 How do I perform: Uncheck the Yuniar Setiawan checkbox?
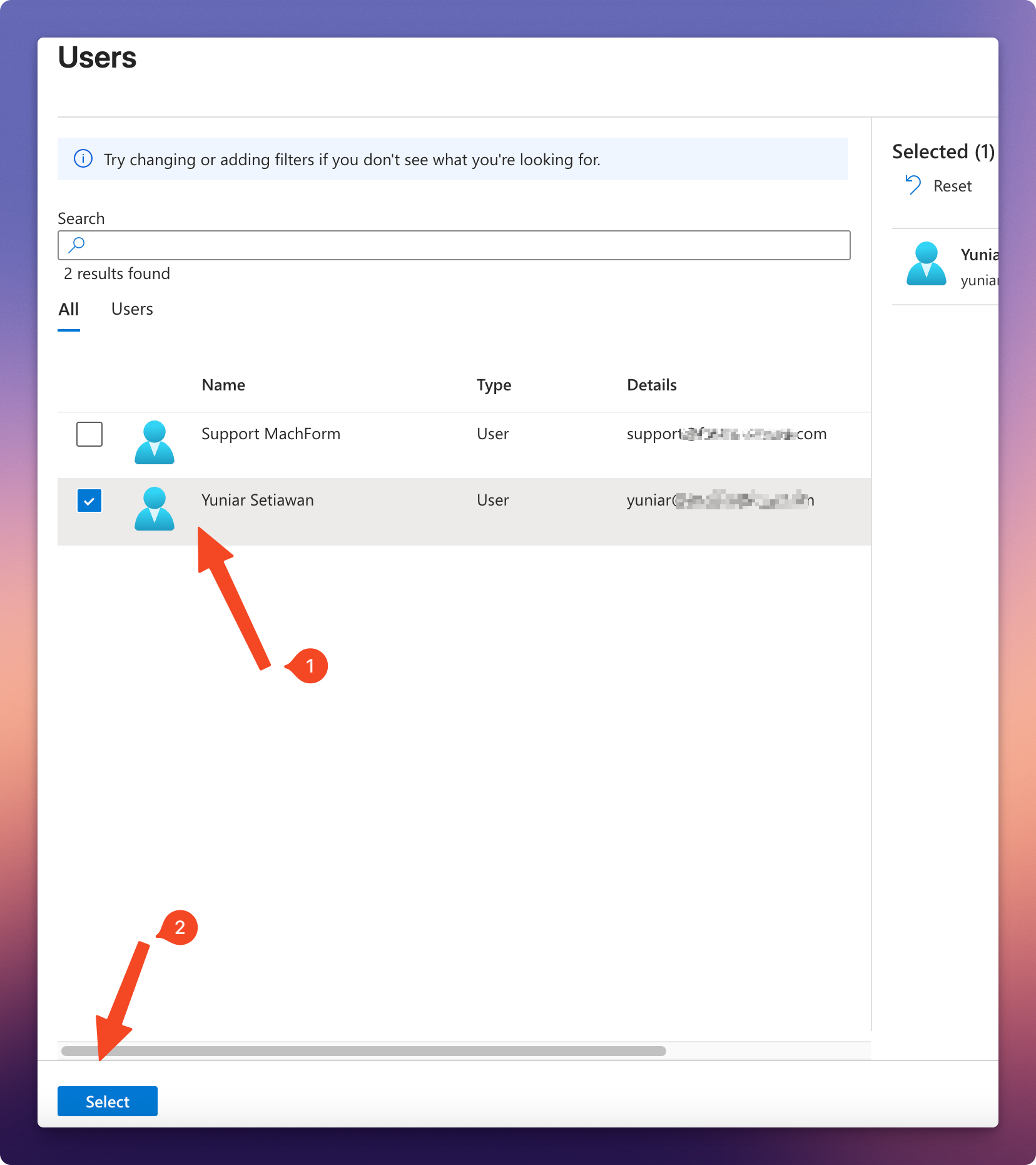[x=89, y=501]
